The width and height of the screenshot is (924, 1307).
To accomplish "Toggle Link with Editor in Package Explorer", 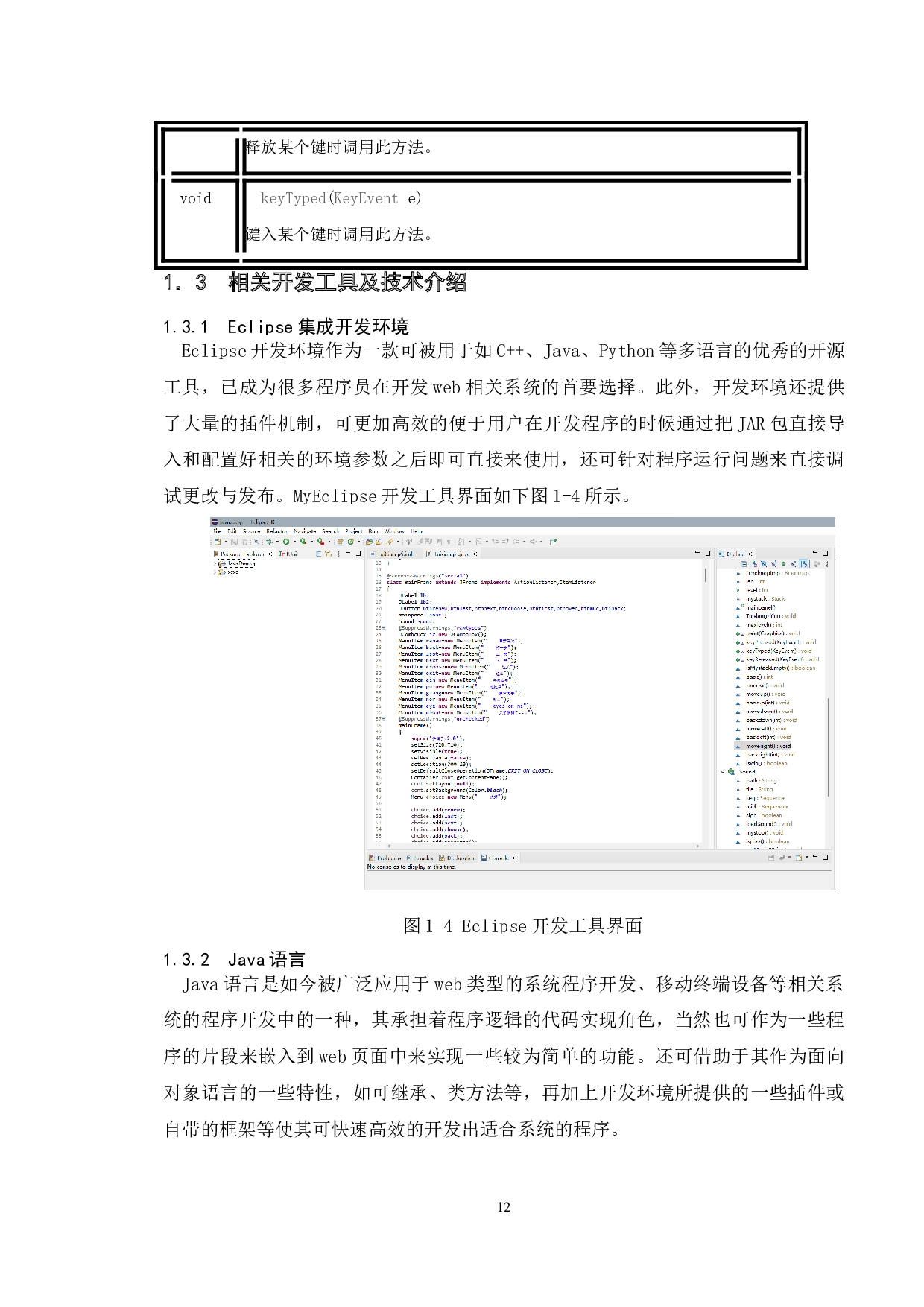I will [328, 554].
